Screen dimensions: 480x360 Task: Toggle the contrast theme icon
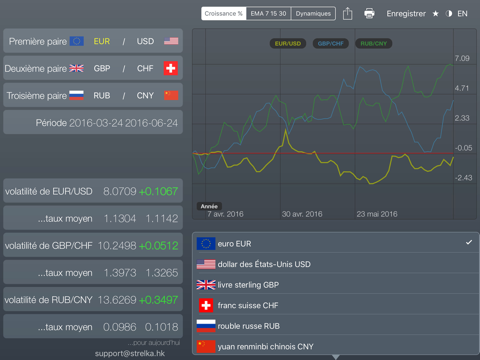[449, 14]
